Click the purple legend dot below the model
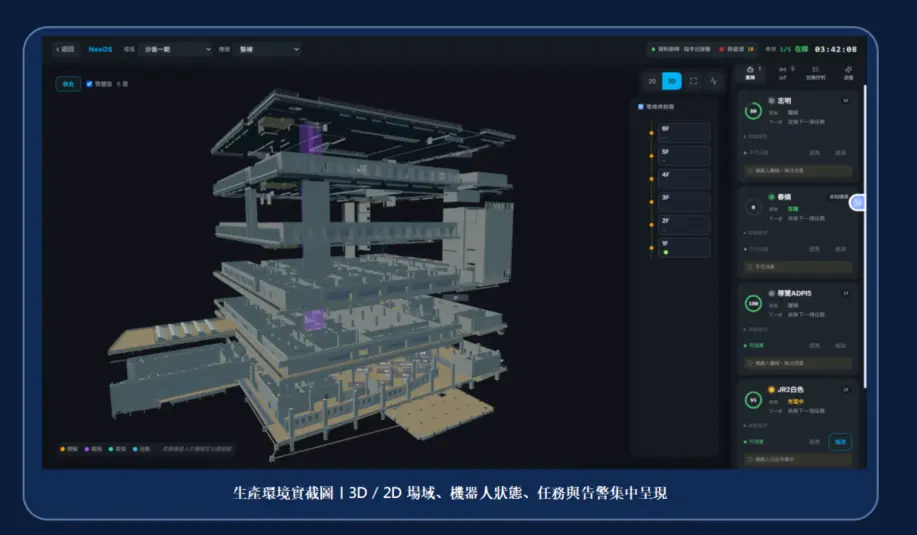The height and width of the screenshot is (535, 917). (87, 449)
